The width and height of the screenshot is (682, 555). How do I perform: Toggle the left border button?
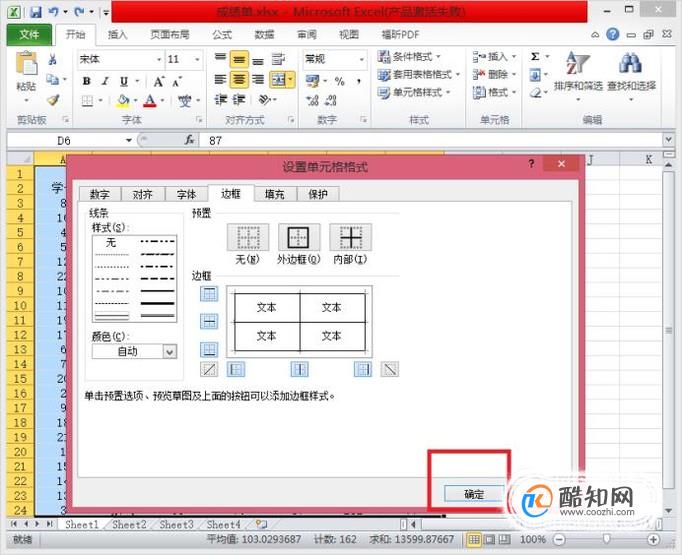coord(236,370)
